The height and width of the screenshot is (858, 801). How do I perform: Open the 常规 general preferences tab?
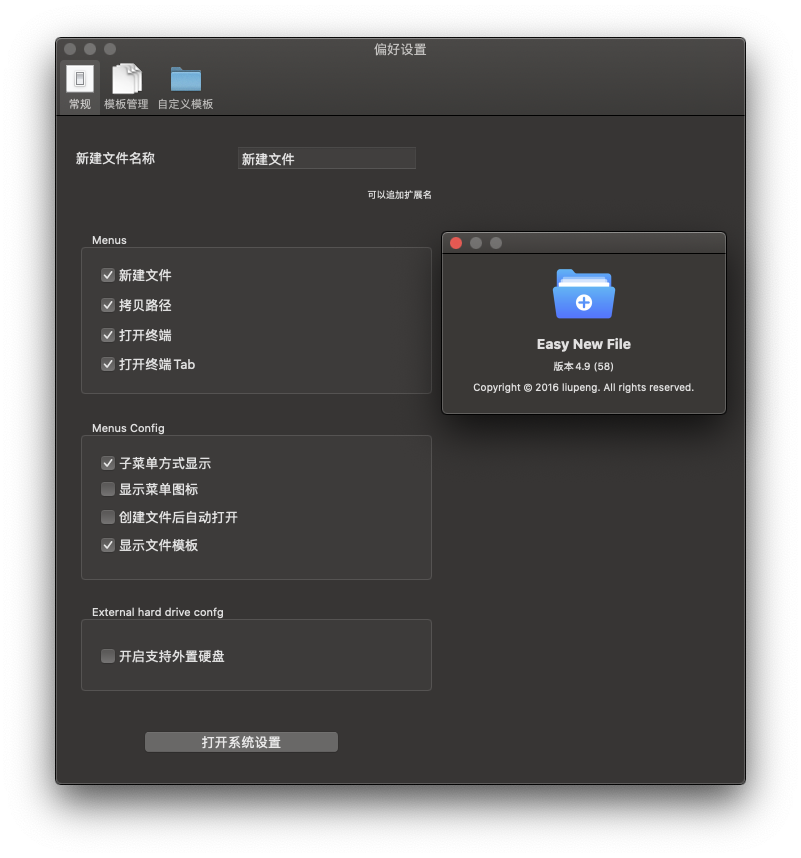80,87
